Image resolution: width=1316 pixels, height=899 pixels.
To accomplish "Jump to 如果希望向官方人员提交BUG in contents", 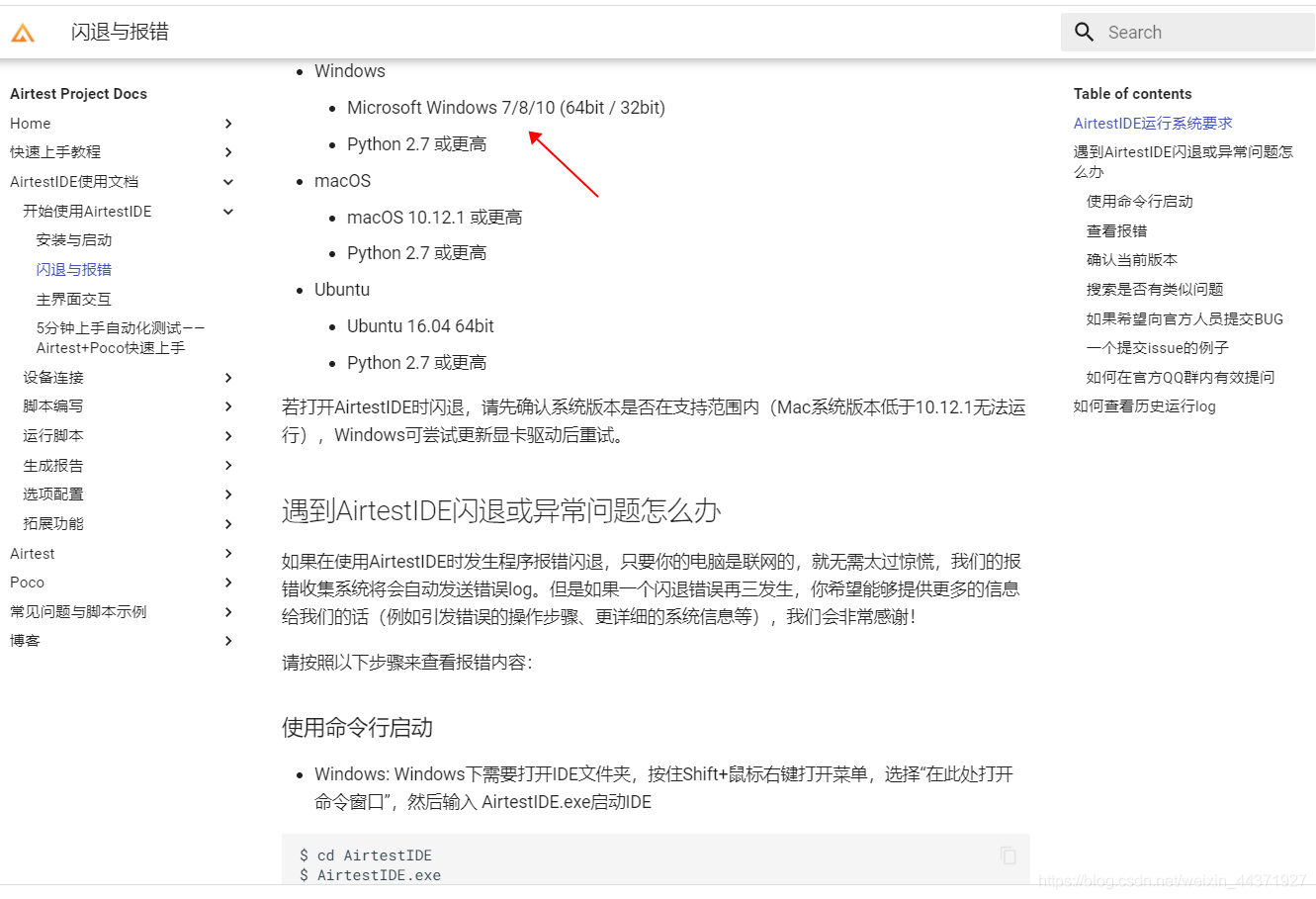I will [1184, 319].
